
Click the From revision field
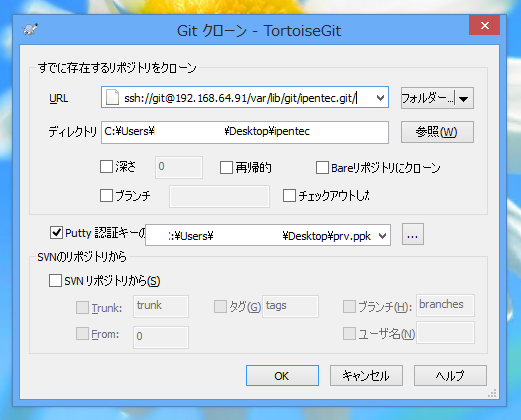[x=161, y=337]
